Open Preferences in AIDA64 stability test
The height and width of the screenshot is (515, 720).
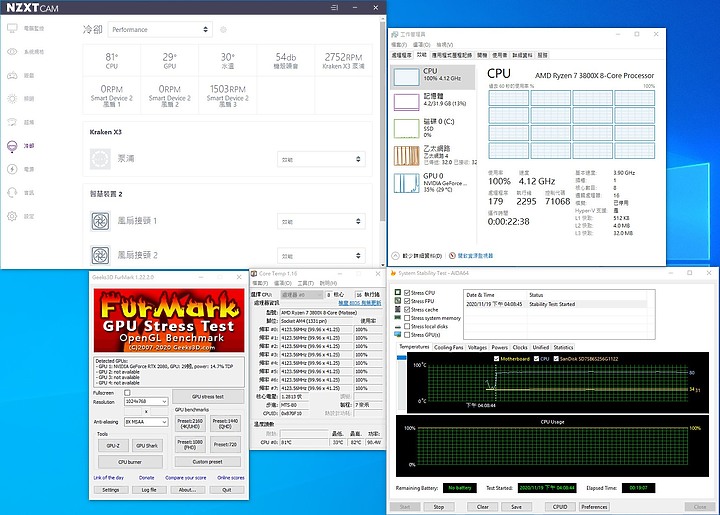594,507
